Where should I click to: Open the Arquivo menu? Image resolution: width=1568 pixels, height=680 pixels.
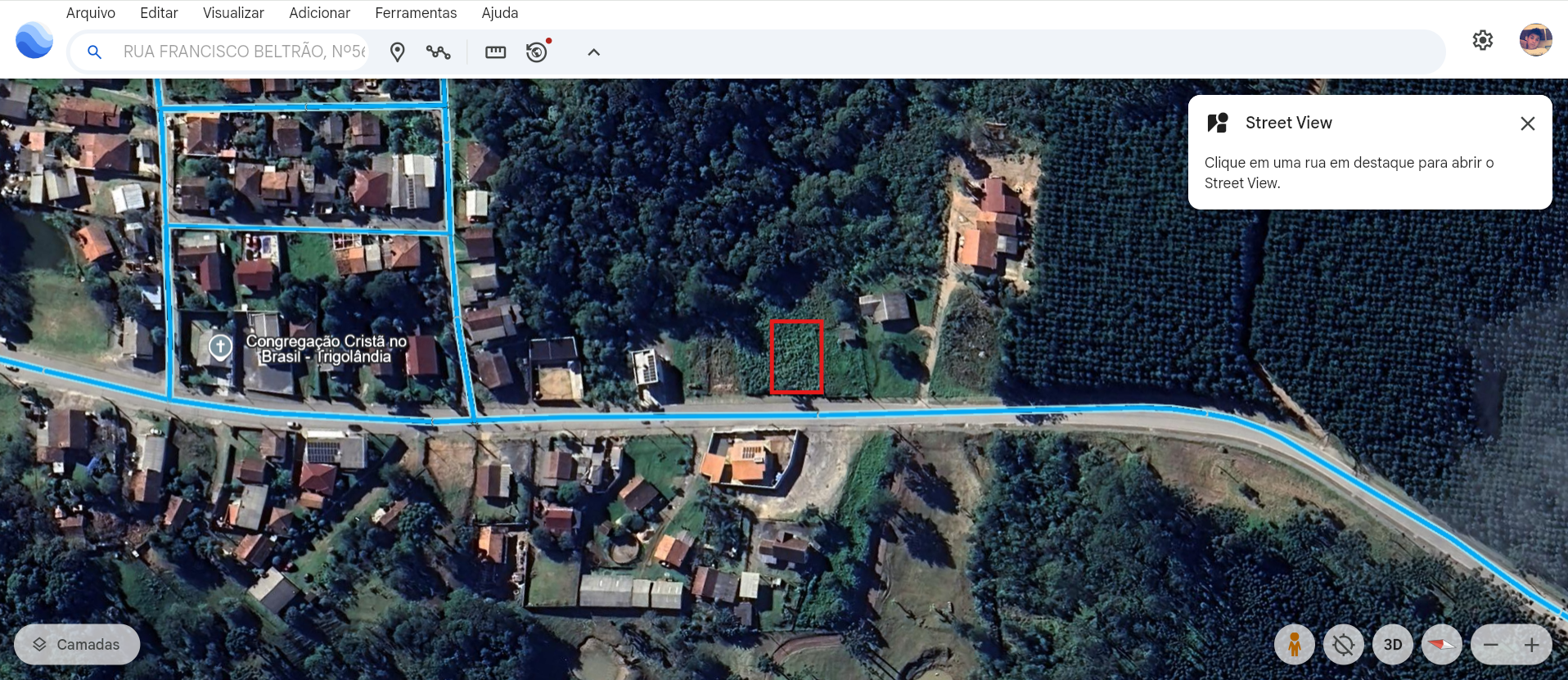tap(90, 13)
